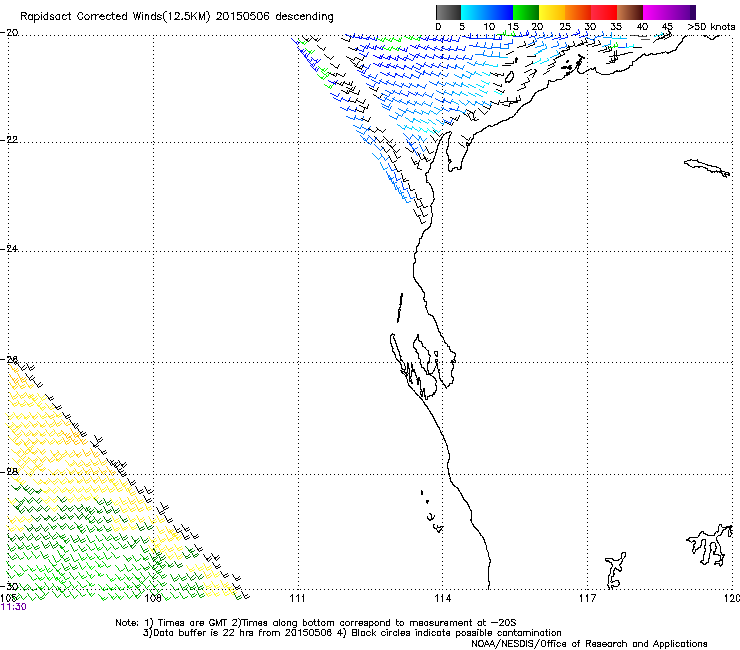740x650 pixels.
Task: Click the cyan-blue 5-15 knots legend band
Action: pos(487,12)
